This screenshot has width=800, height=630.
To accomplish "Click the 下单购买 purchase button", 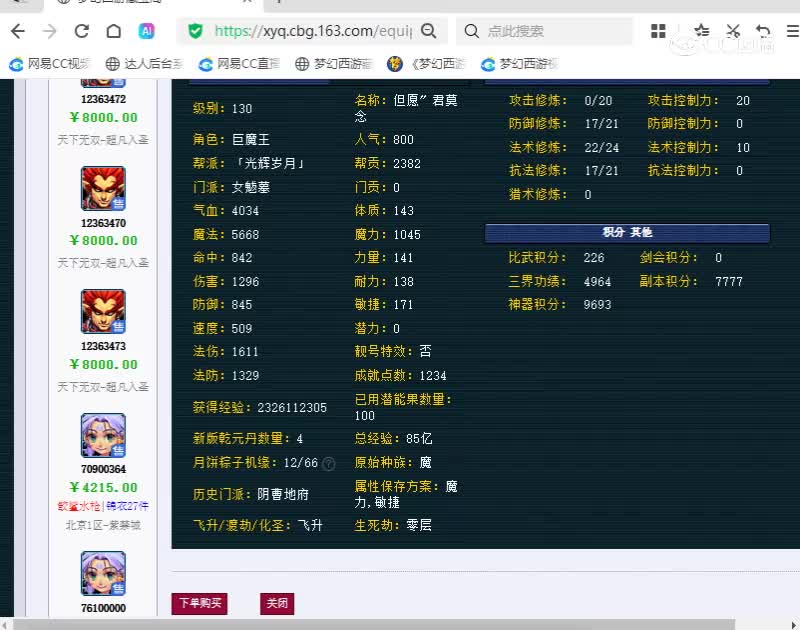I will tap(199, 604).
